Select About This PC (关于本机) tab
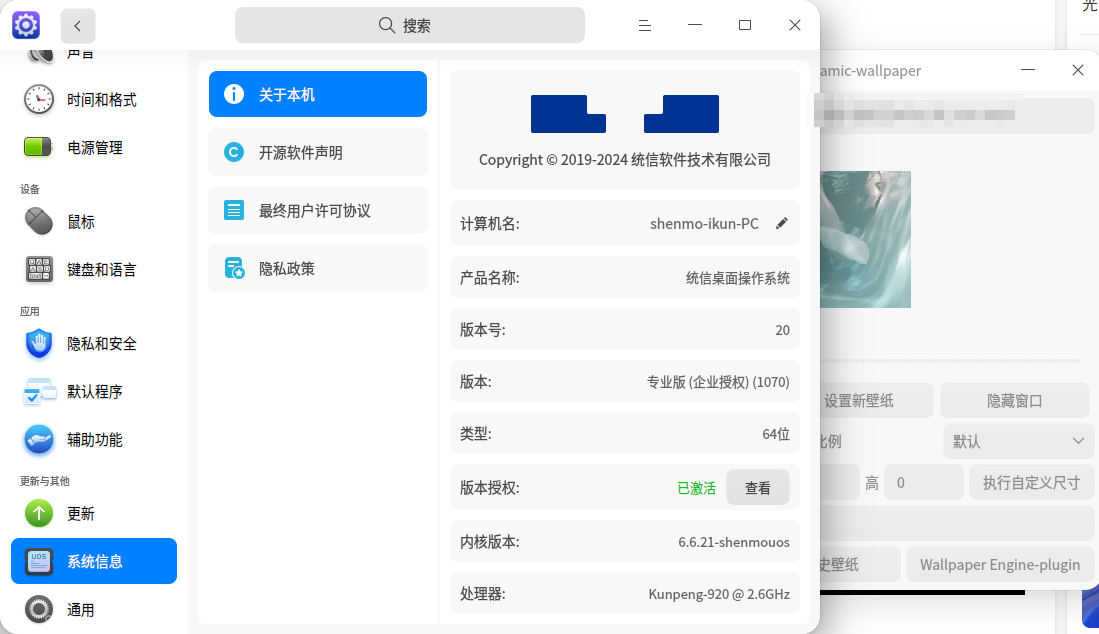Image resolution: width=1099 pixels, height=634 pixels. pyautogui.click(x=318, y=94)
